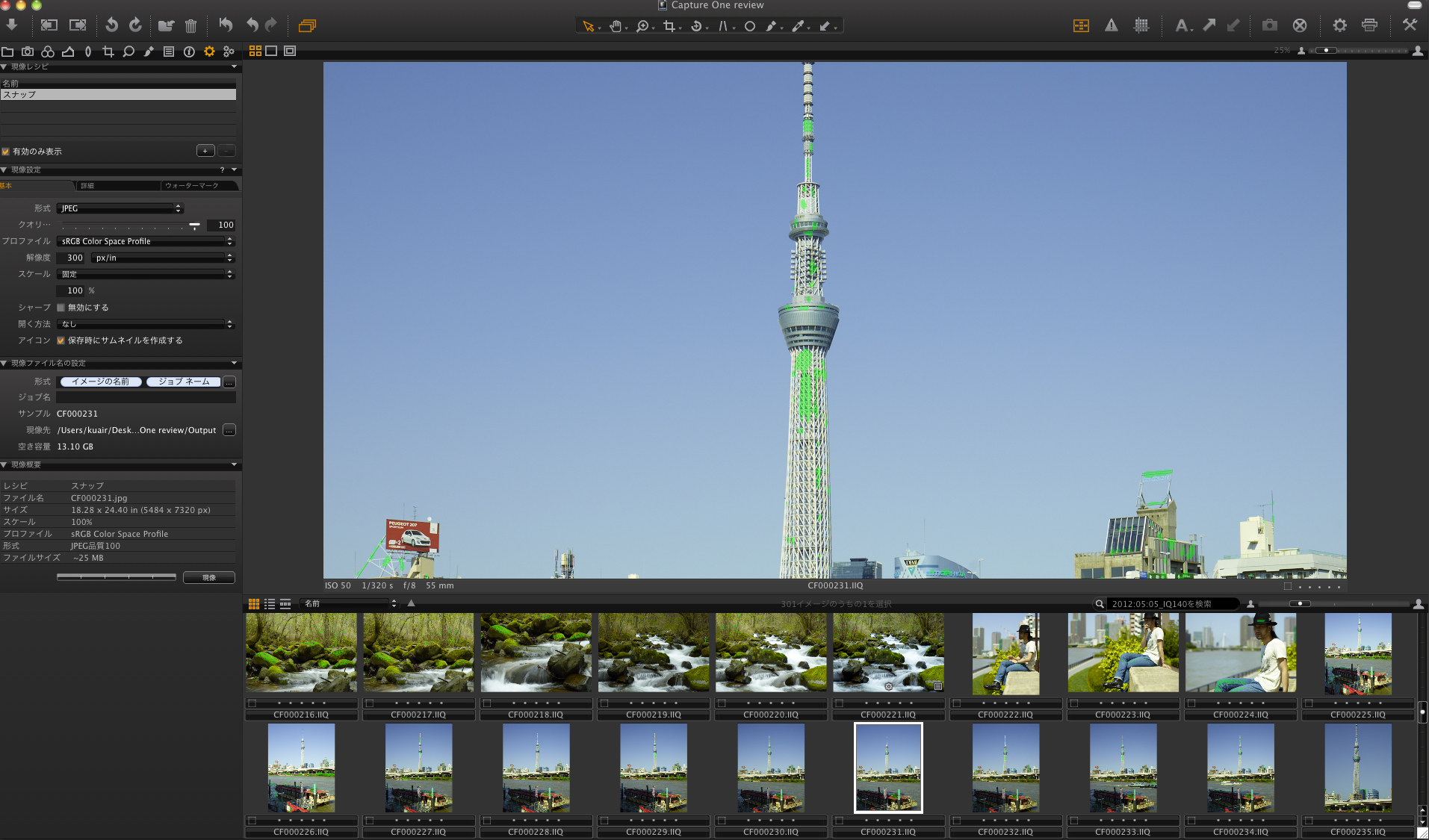Enable the シャープ 無効にする checkbox

click(61, 308)
